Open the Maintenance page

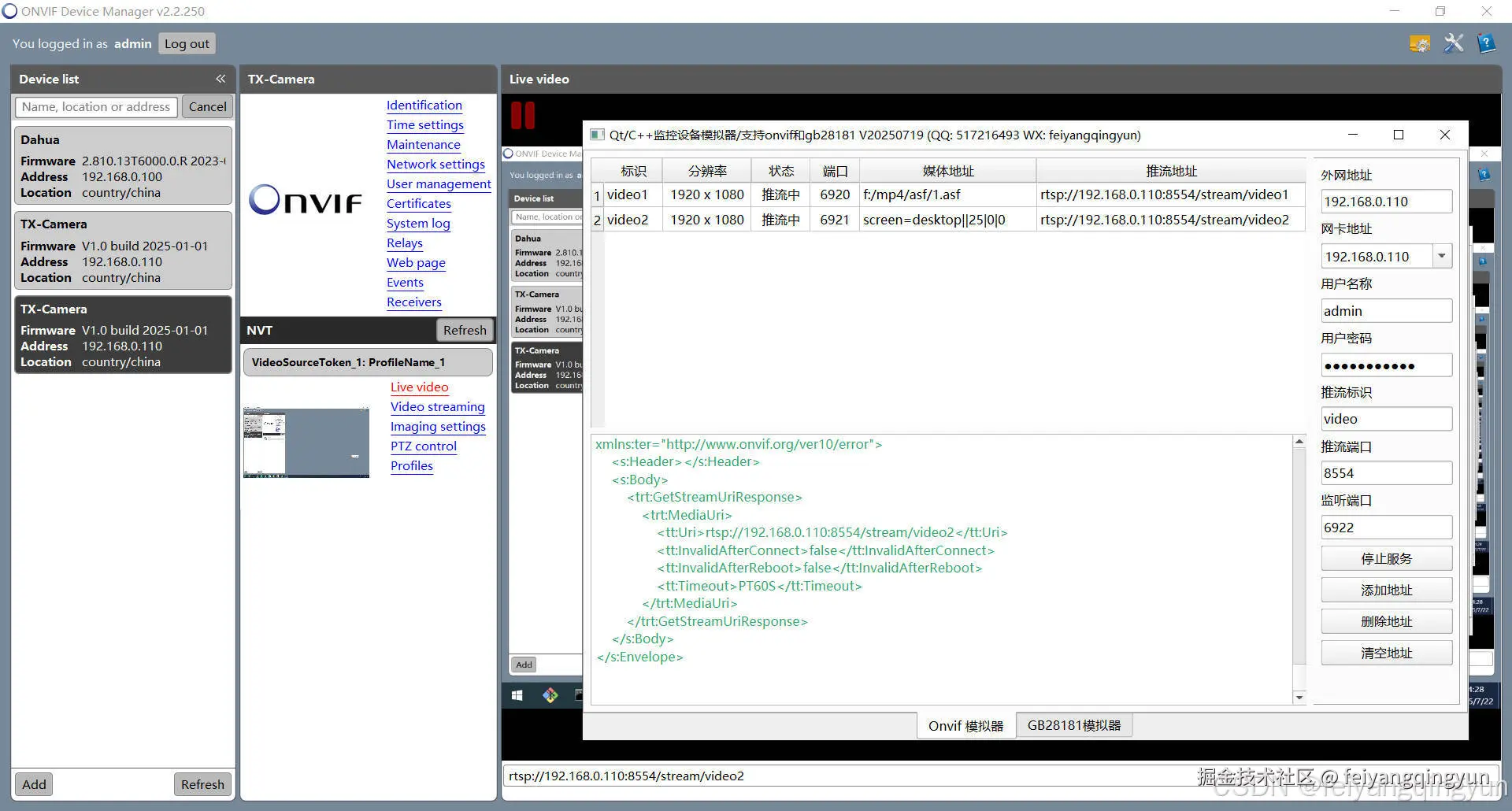[x=424, y=145]
